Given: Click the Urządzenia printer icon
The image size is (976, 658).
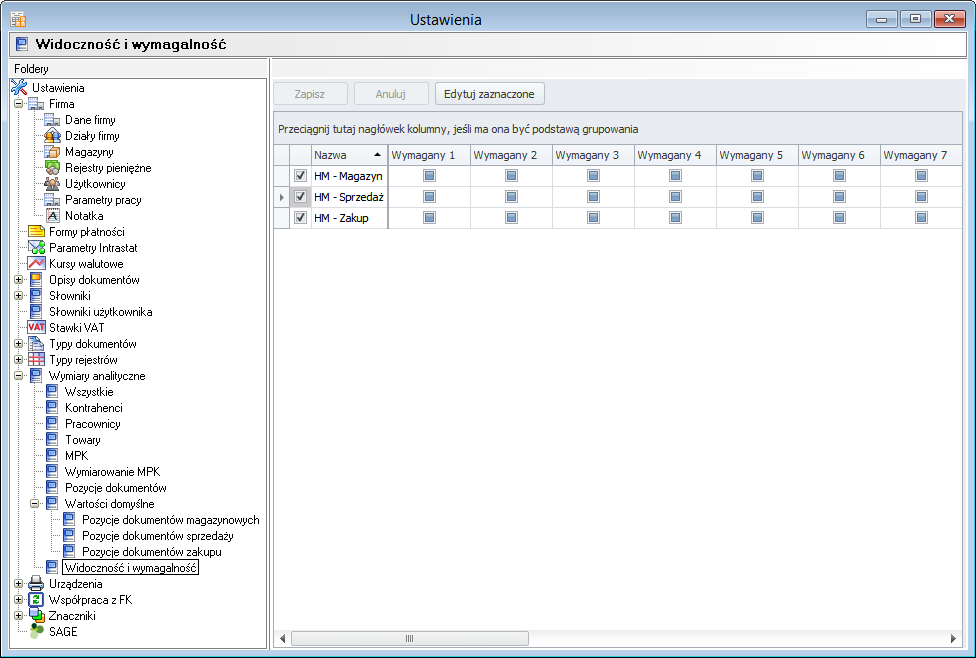Looking at the screenshot, I should point(36,584).
